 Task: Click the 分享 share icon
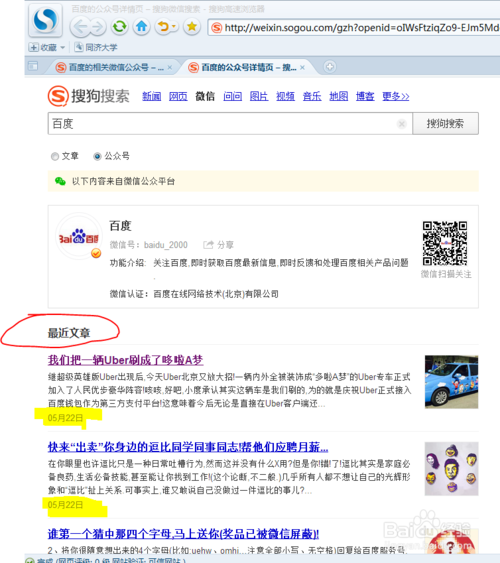208,245
